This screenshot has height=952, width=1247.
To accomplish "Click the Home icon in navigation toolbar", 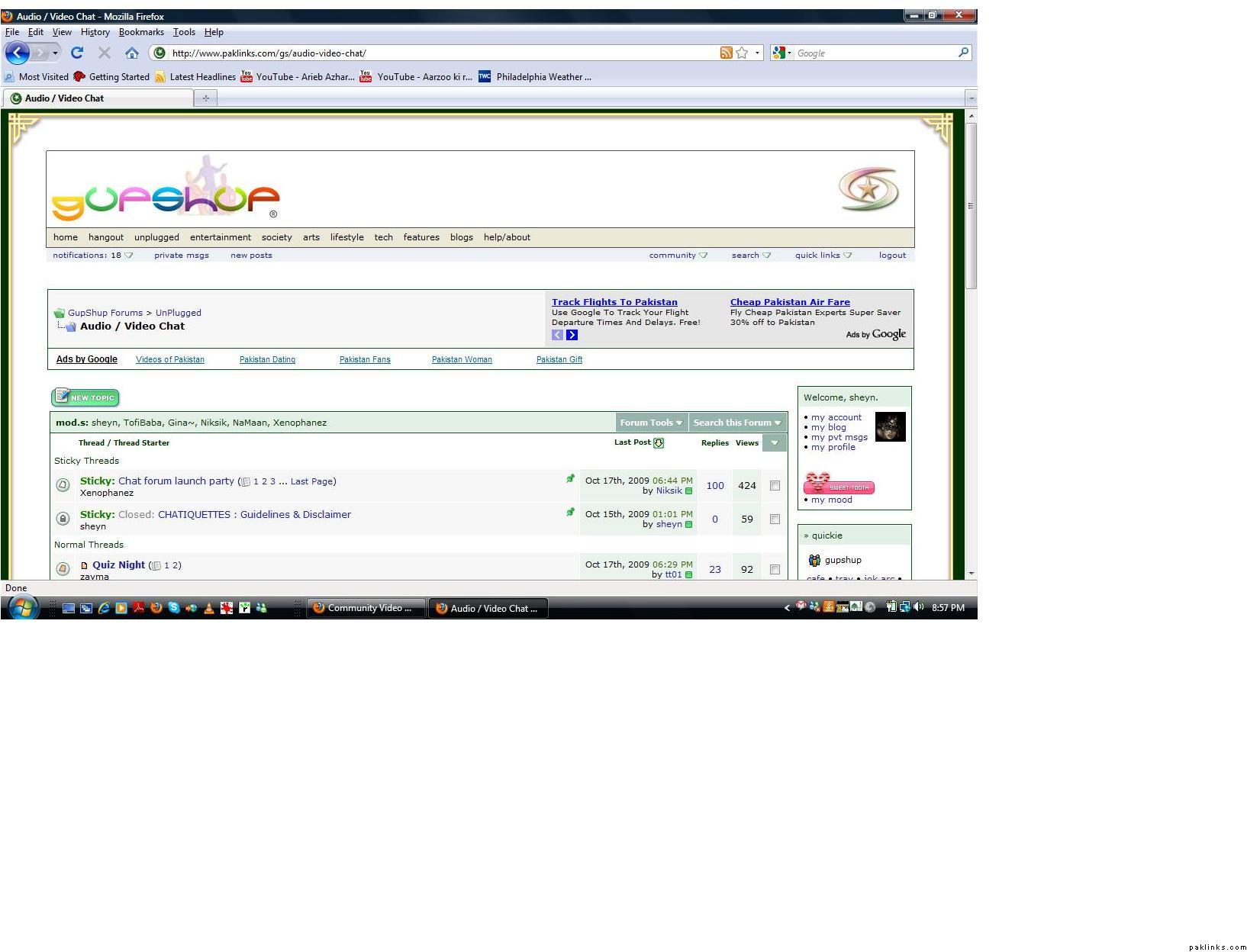I will pos(132,53).
